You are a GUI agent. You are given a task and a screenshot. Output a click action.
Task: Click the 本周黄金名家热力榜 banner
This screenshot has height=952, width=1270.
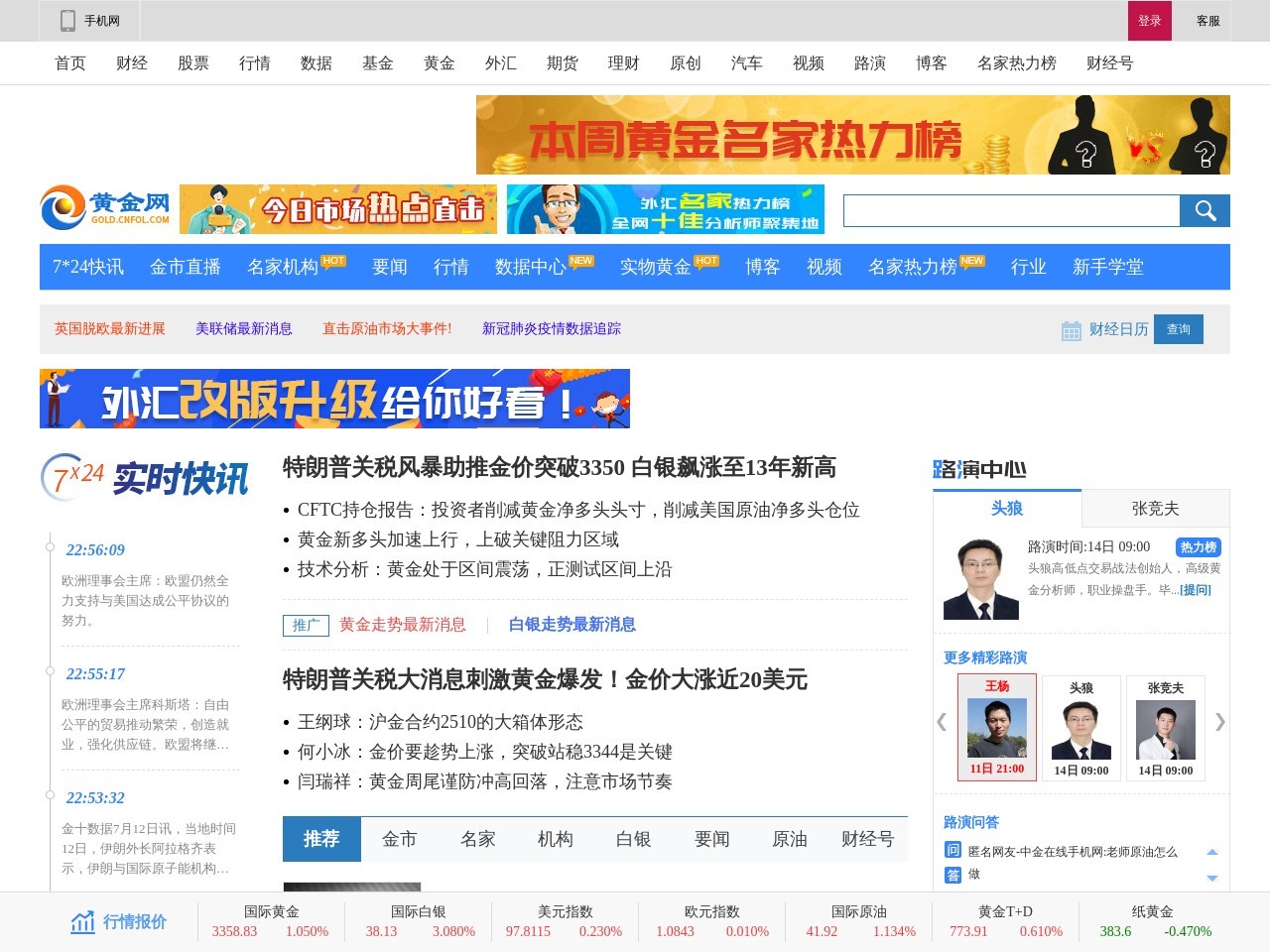point(853,135)
